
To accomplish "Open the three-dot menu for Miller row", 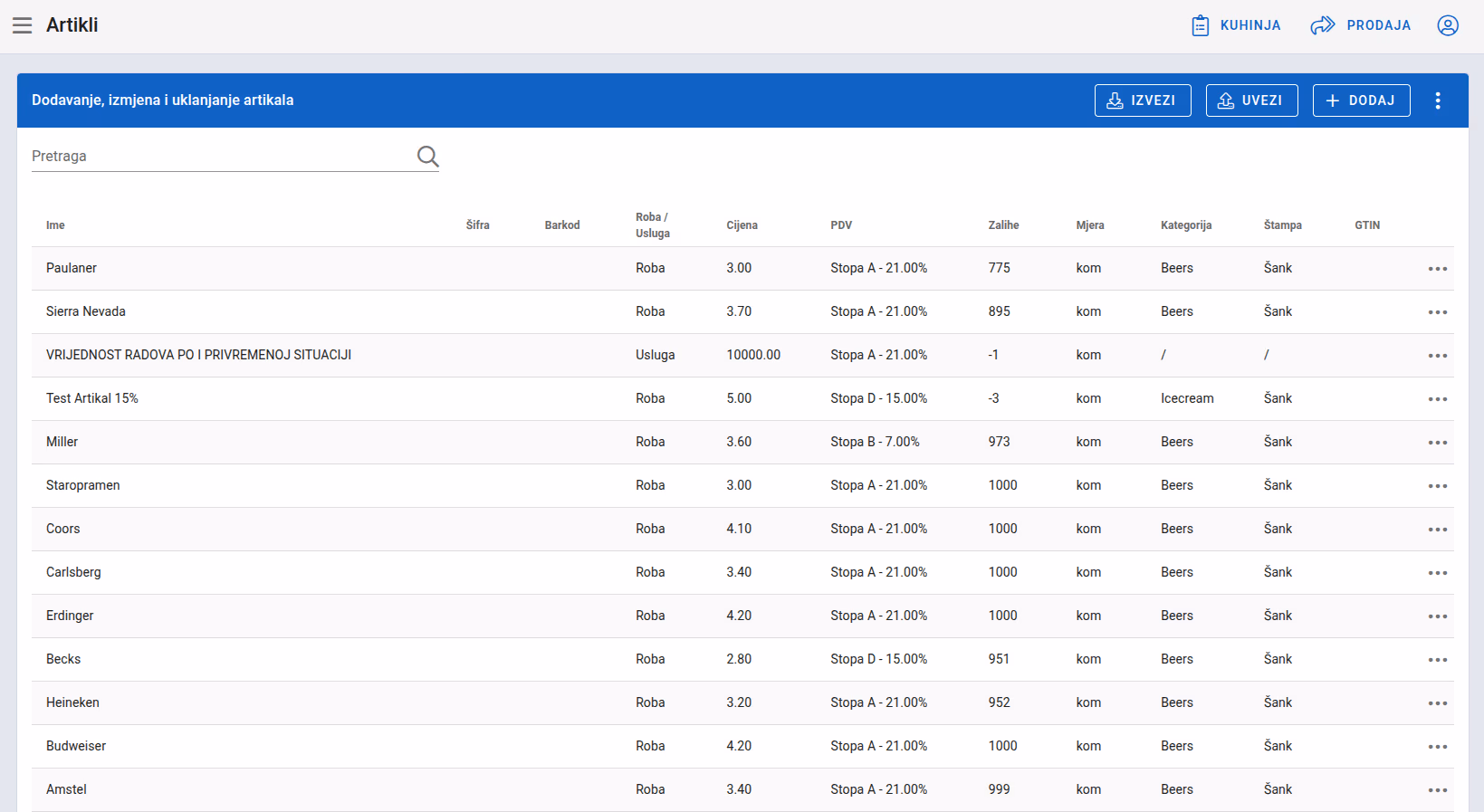I will click(1438, 443).
